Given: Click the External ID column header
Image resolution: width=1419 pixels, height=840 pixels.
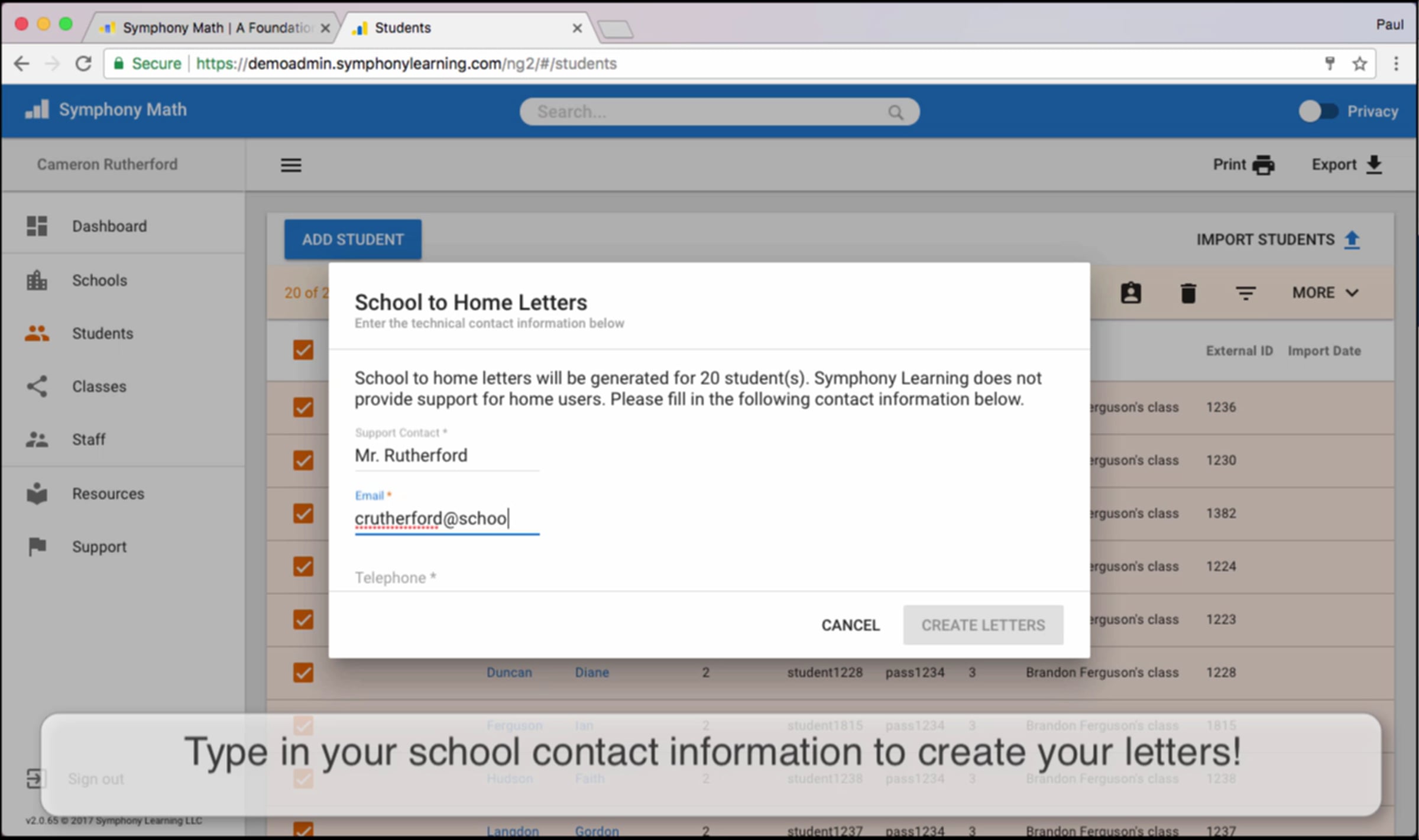Looking at the screenshot, I should pyautogui.click(x=1239, y=351).
